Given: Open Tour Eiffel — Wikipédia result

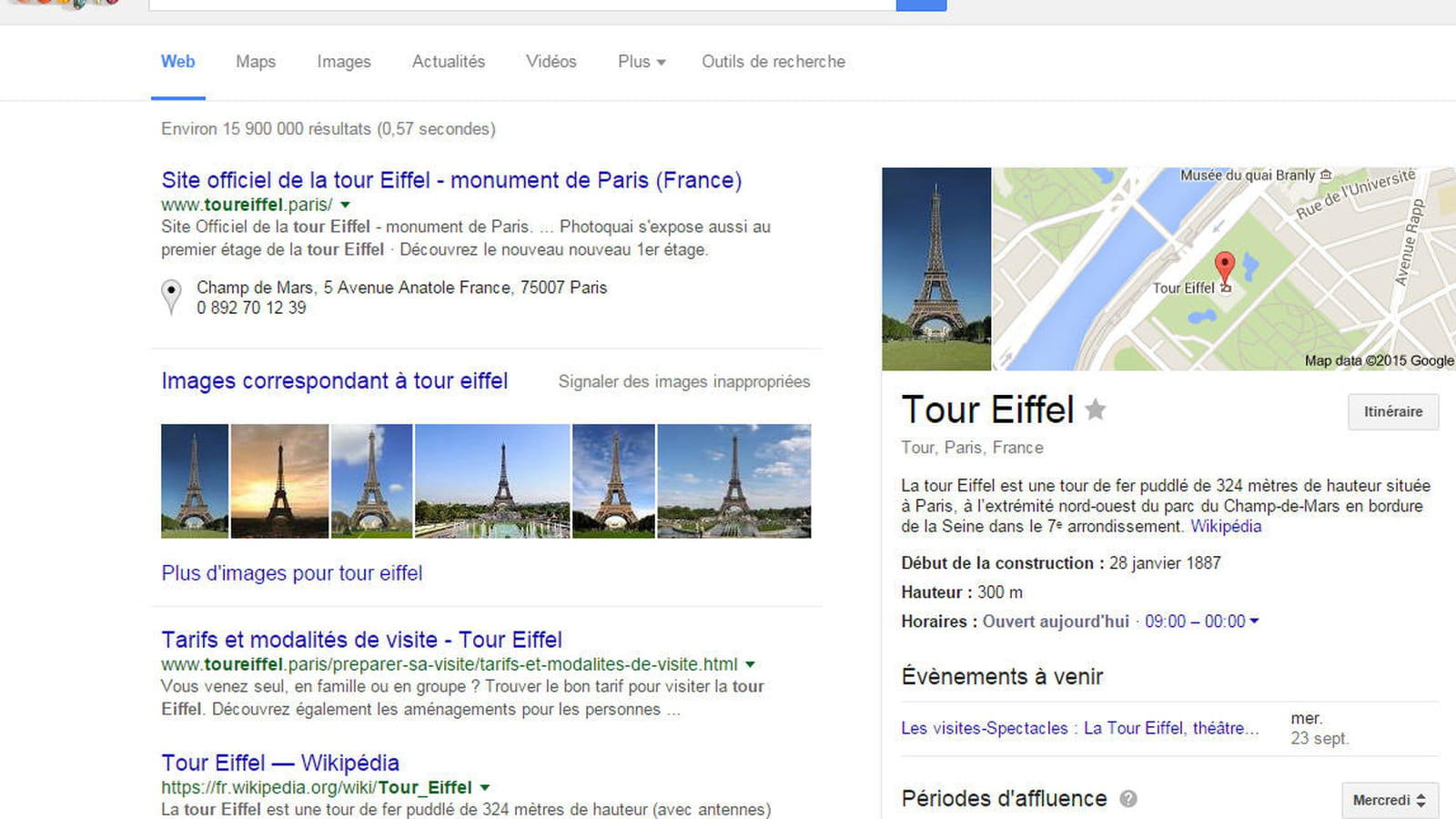Looking at the screenshot, I should pyautogui.click(x=280, y=763).
